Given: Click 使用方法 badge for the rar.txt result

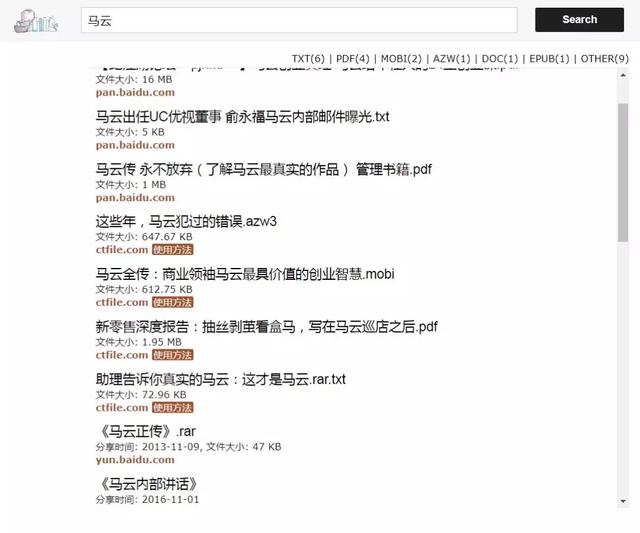Looking at the screenshot, I should tap(173, 408).
